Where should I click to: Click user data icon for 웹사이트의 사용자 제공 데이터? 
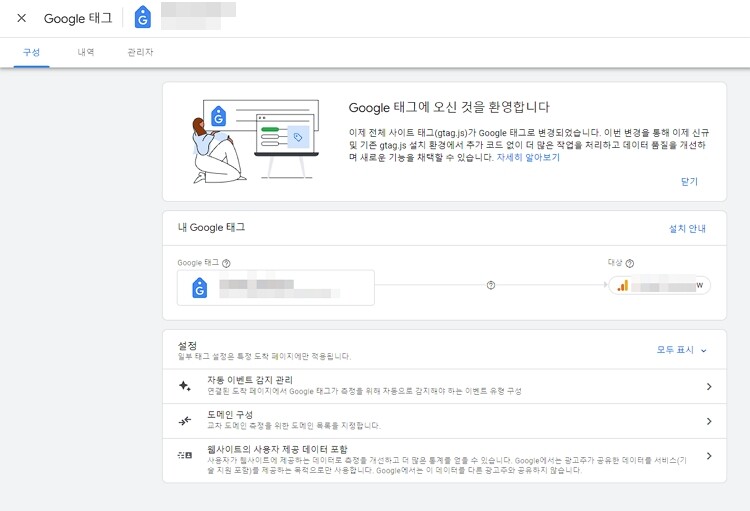coord(185,455)
